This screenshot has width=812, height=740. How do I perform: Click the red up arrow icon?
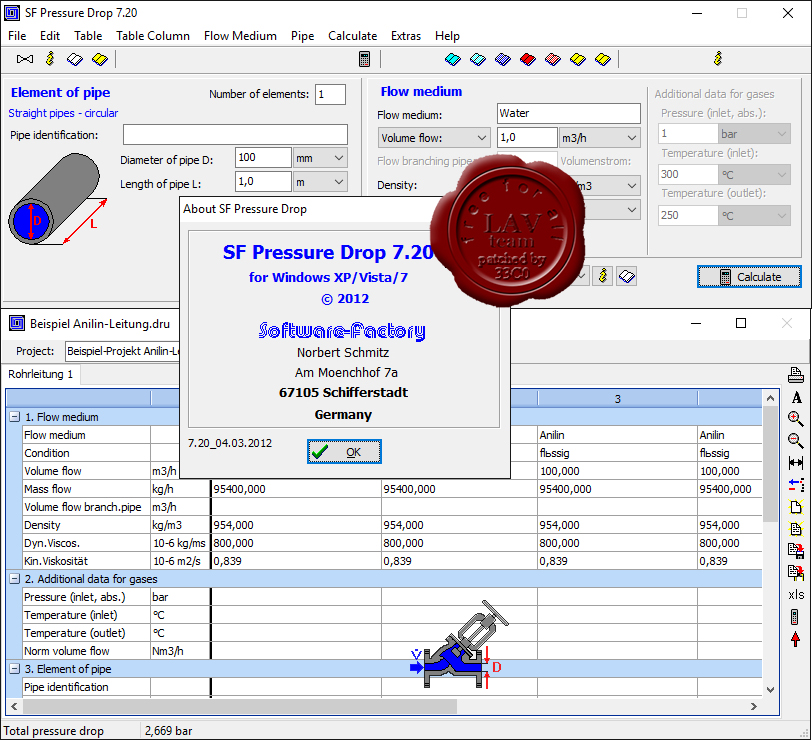tap(795, 640)
